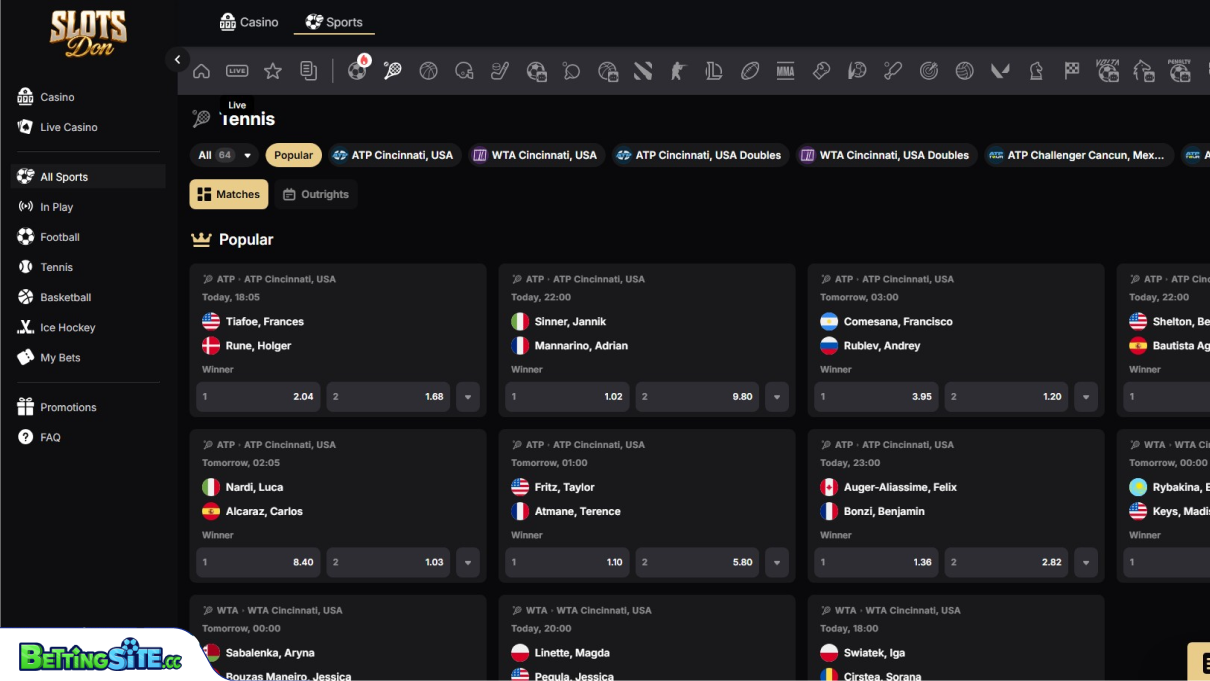Click the Home icon in the sports toolbar
1210x681 pixels.
[201, 71]
